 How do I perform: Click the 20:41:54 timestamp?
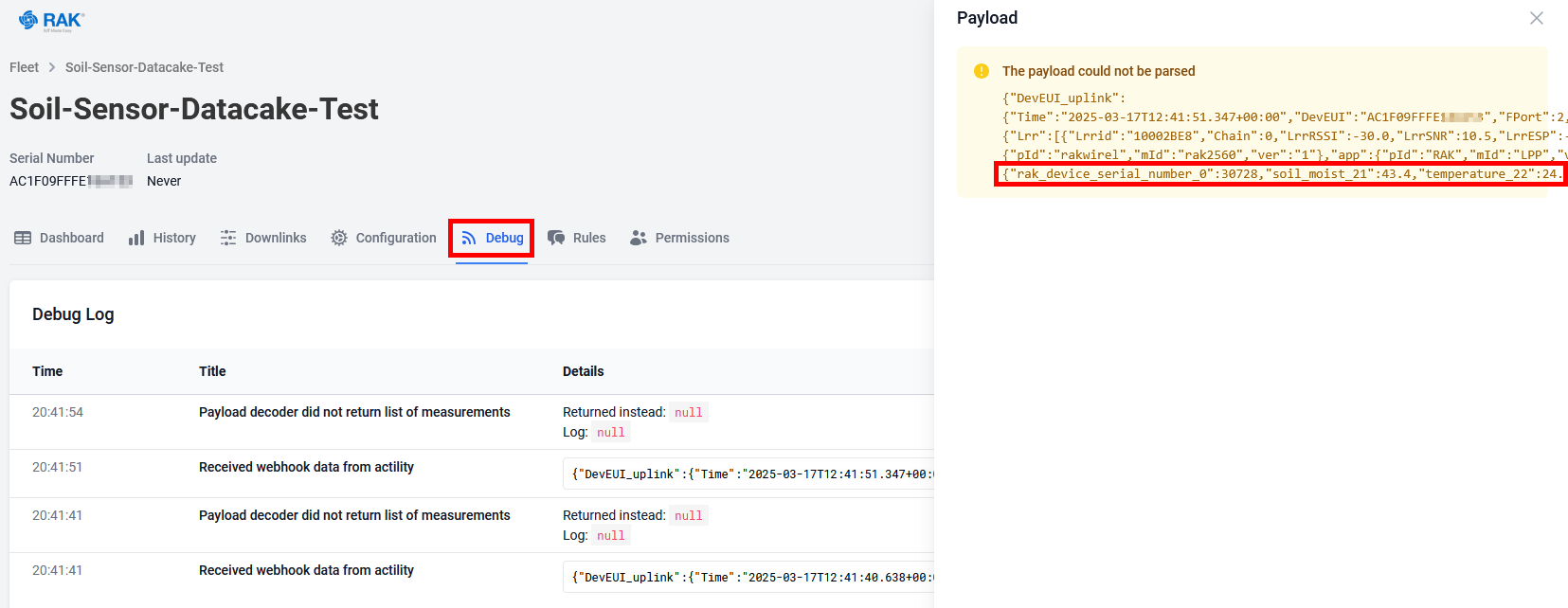pos(58,412)
